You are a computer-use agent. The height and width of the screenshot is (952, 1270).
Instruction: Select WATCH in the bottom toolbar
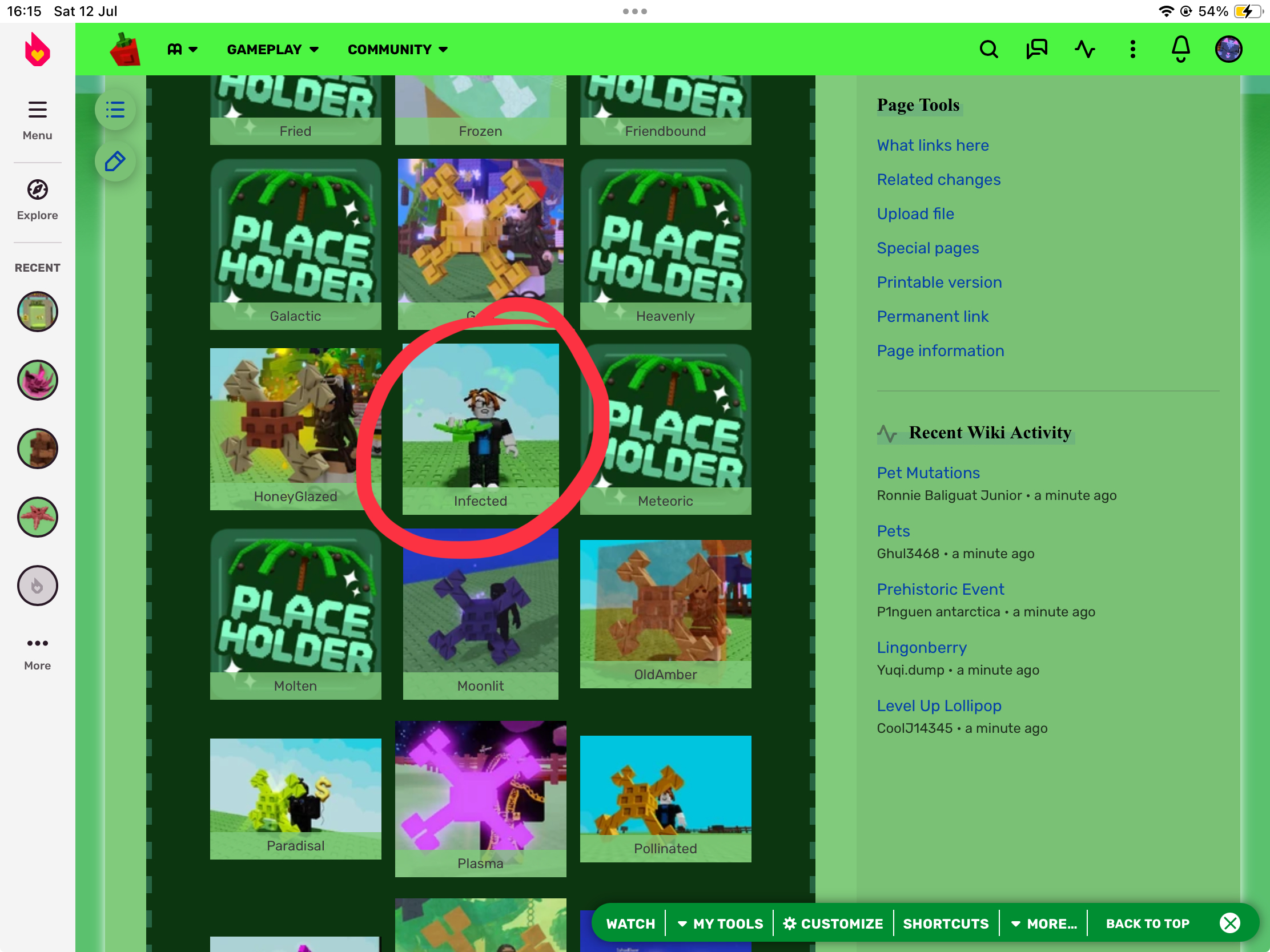pyautogui.click(x=630, y=923)
